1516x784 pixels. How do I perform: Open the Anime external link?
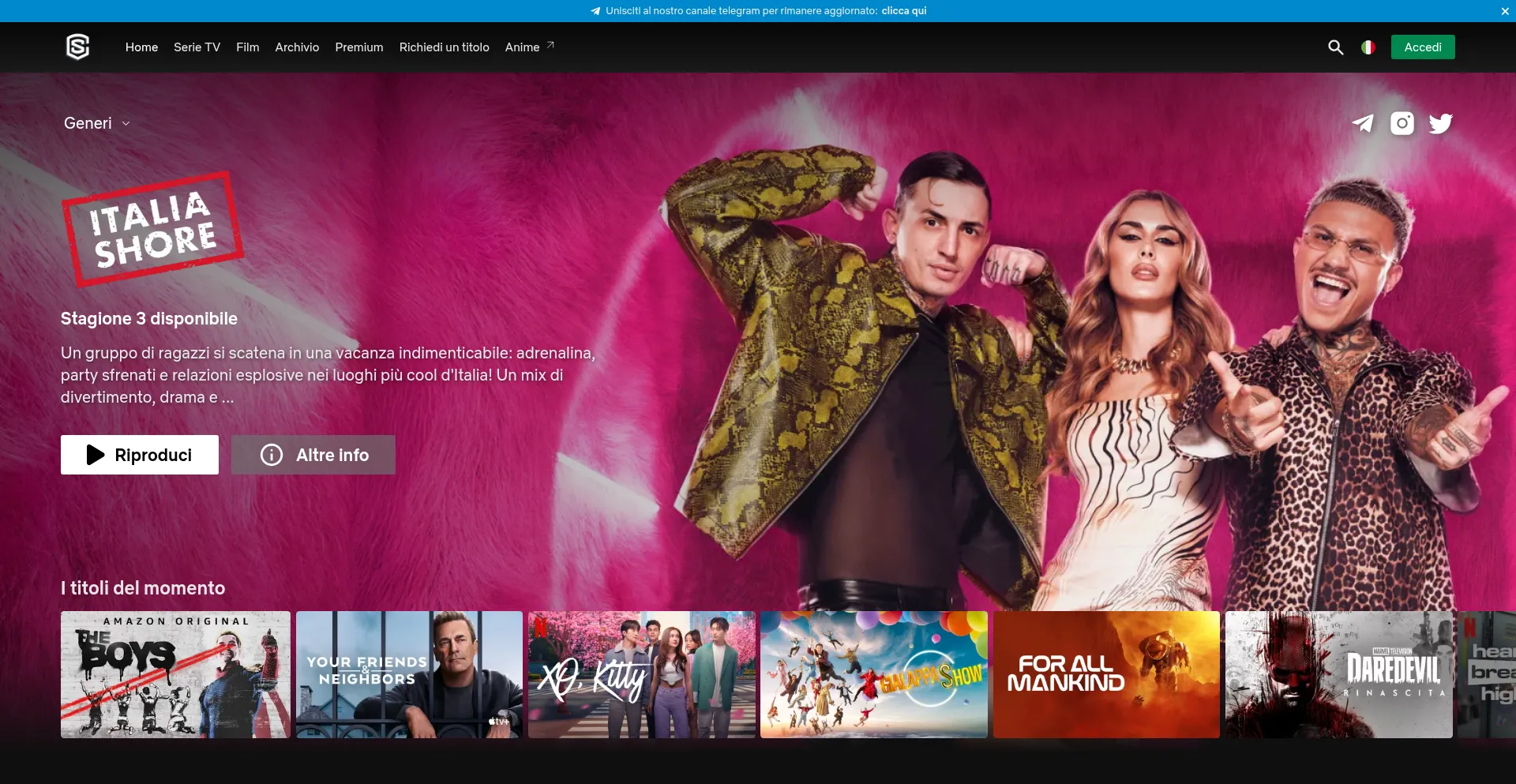529,47
